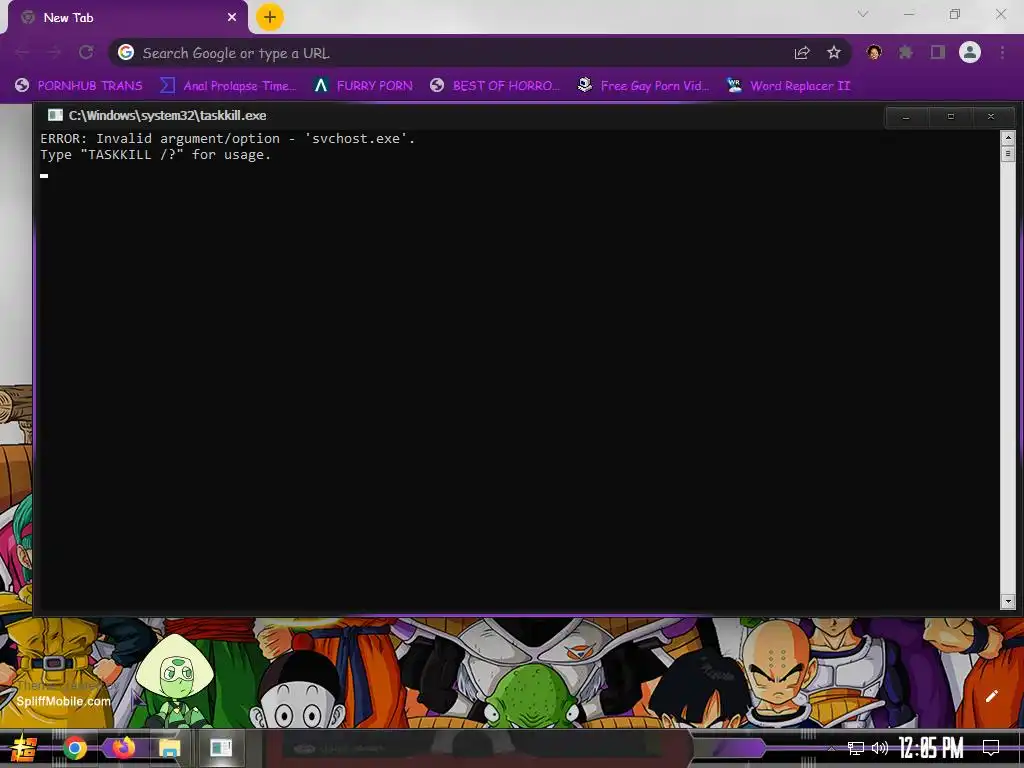Close the taskkill.exe console window
Screen dimensions: 1024x768
point(991,117)
